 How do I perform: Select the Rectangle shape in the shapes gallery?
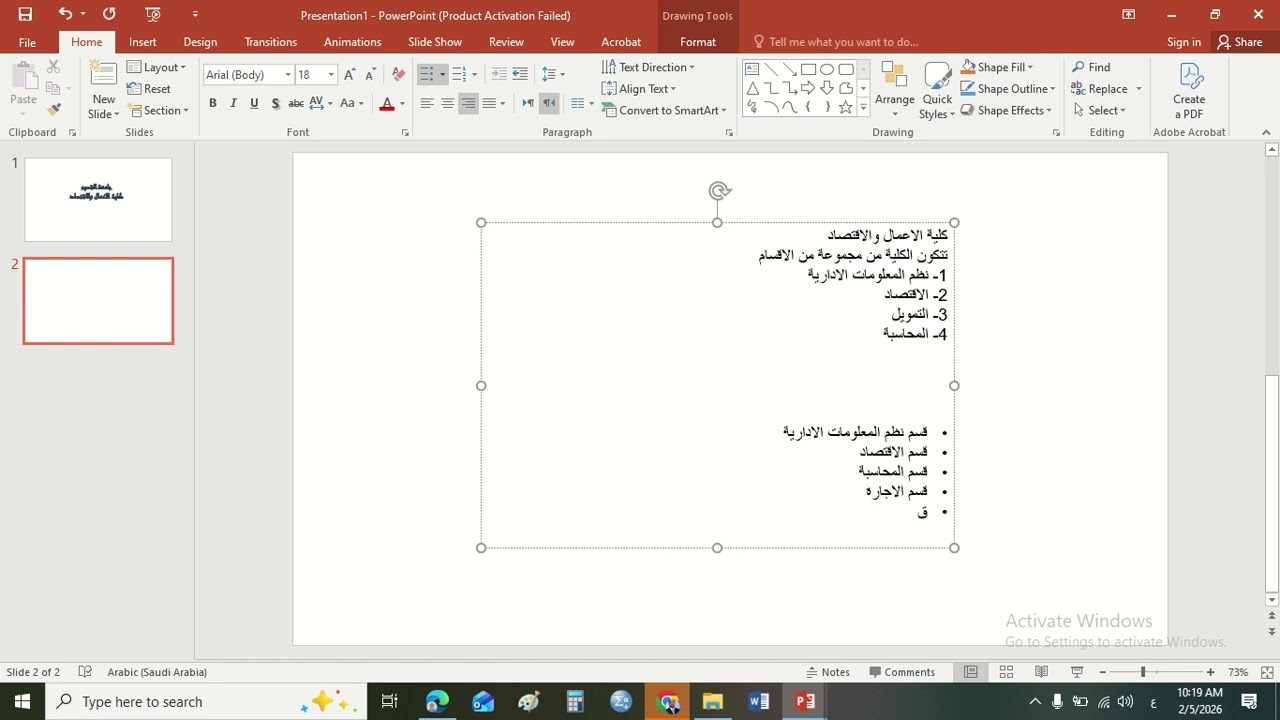point(808,69)
